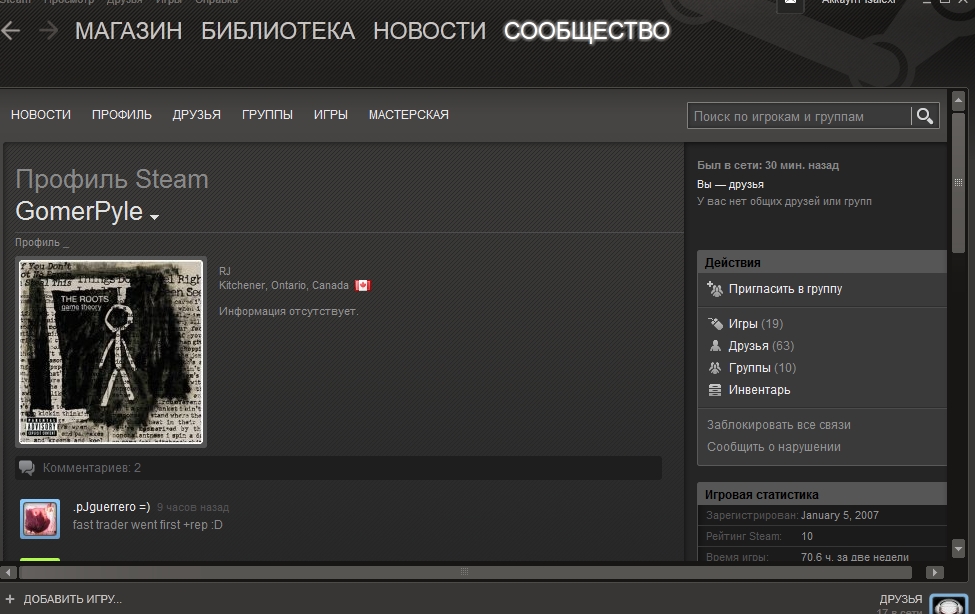Viewport: 975px width, 614px height.
Task: Click the comments speech bubble icon
Action: coord(27,468)
